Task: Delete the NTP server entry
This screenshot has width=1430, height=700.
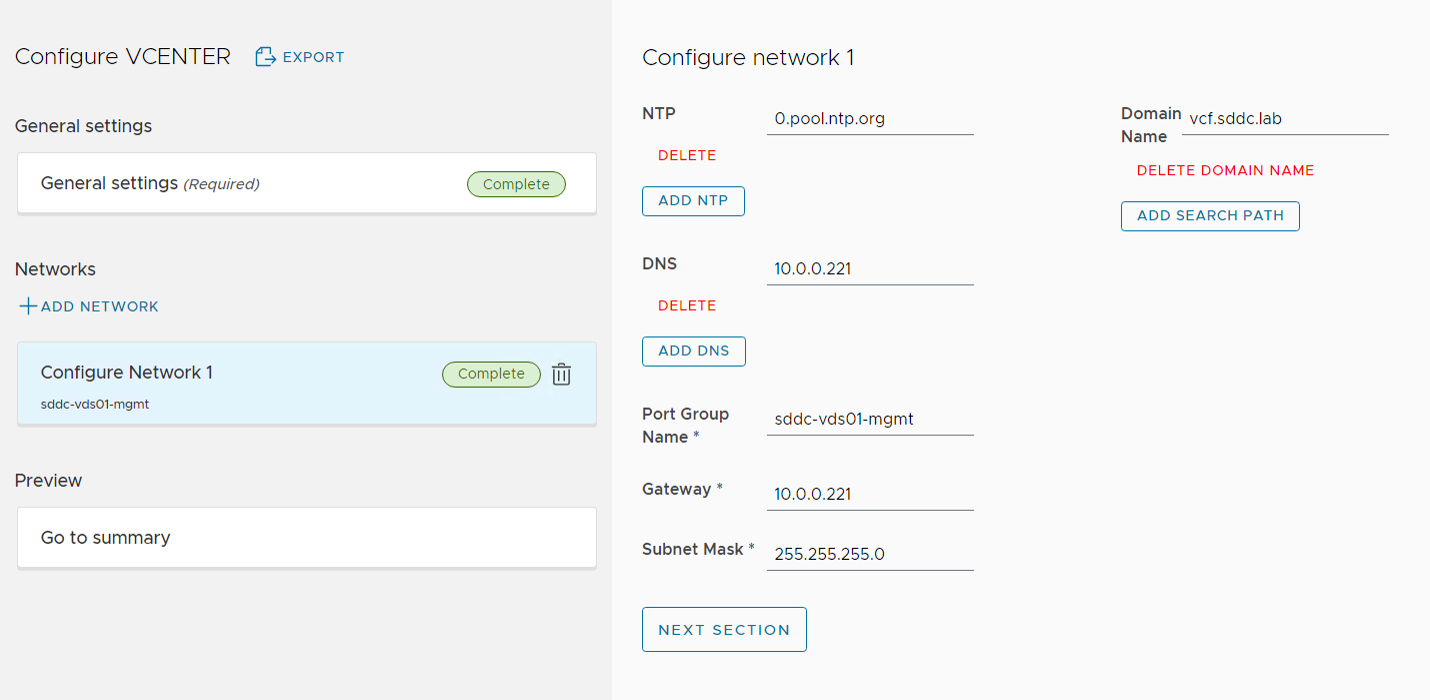Action: pos(687,156)
